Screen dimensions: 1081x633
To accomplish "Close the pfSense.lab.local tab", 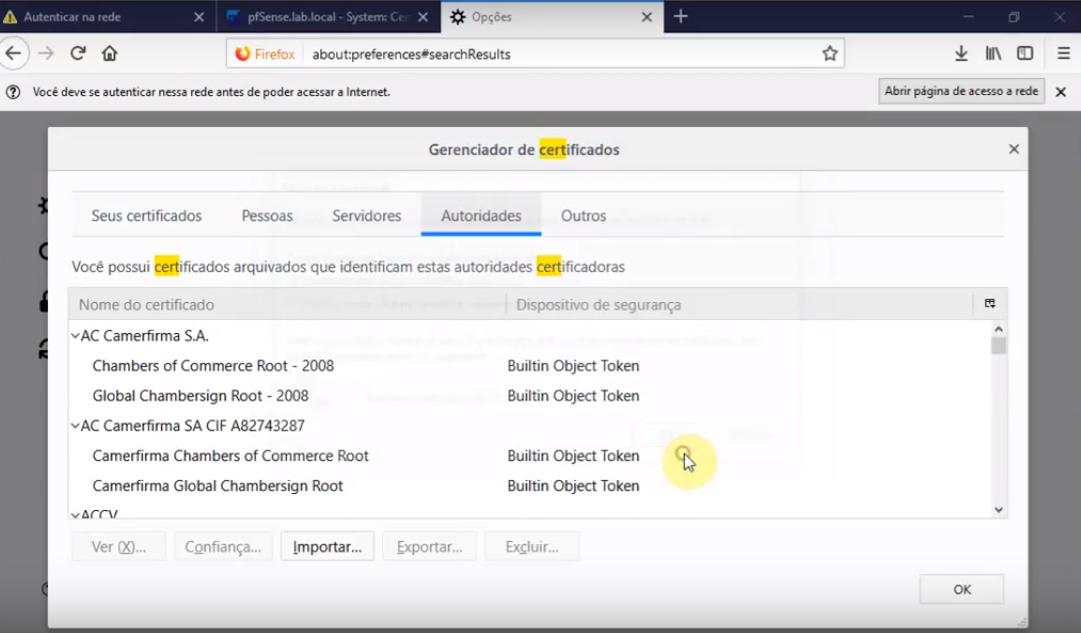I will [x=423, y=17].
